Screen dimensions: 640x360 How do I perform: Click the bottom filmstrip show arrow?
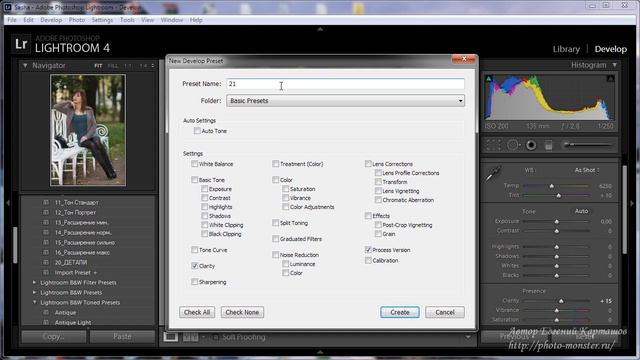click(x=320, y=352)
